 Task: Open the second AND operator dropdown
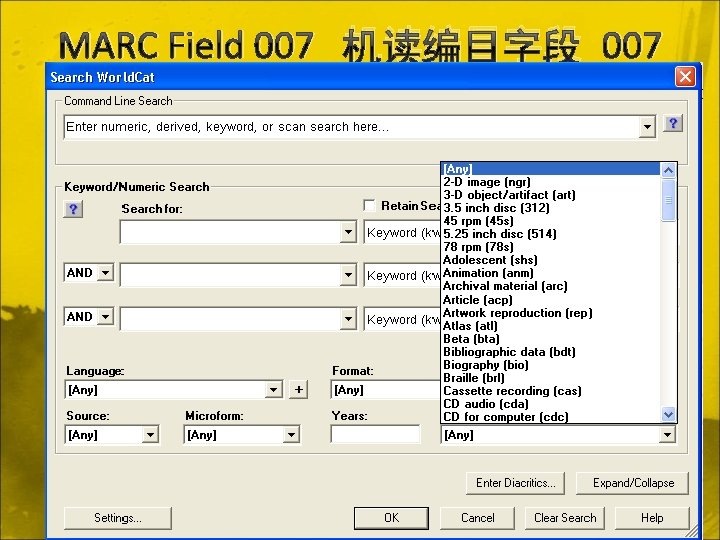(106, 317)
